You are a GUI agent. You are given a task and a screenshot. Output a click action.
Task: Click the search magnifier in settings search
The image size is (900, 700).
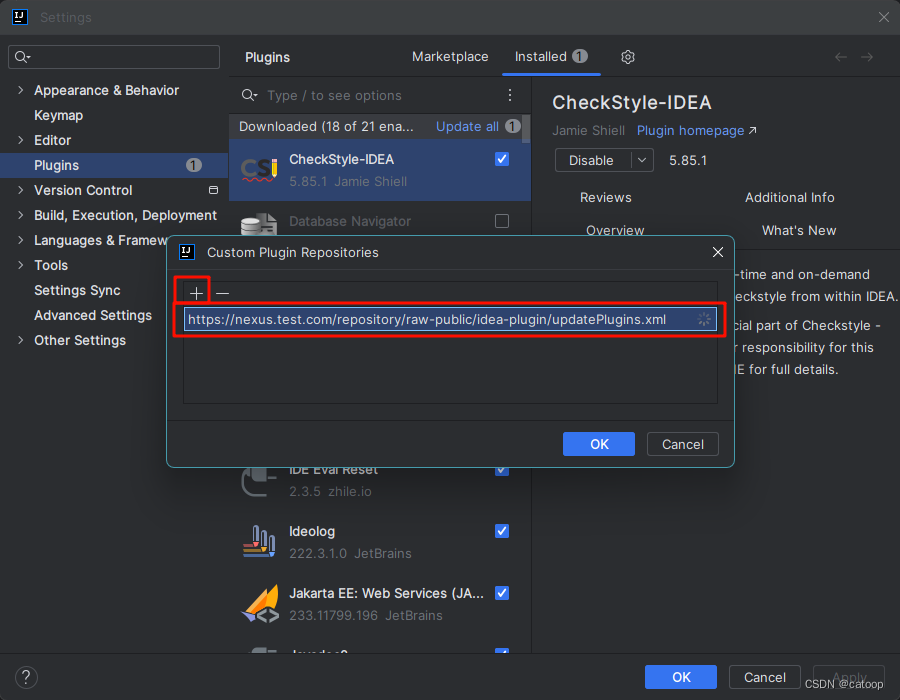(x=22, y=57)
